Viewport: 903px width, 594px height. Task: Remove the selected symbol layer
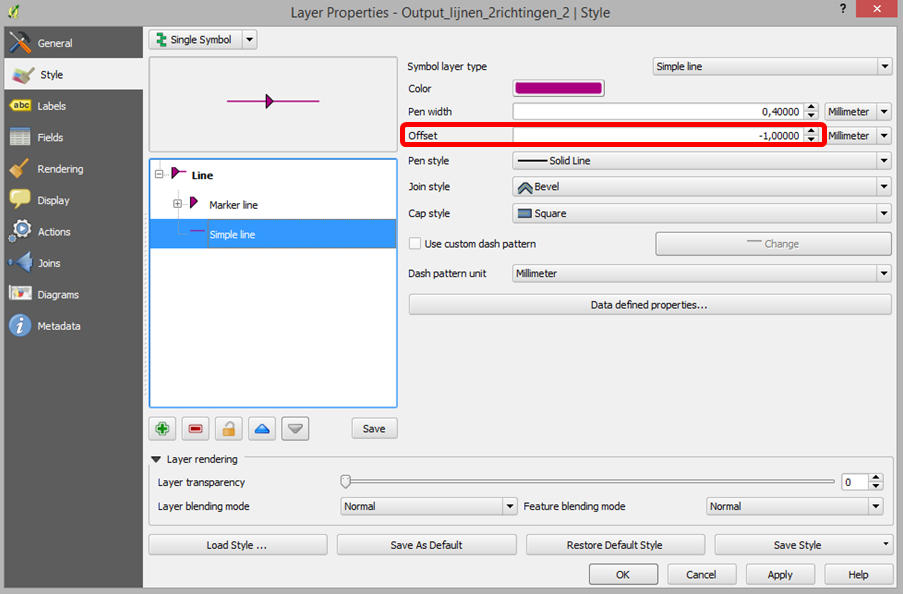tap(196, 428)
